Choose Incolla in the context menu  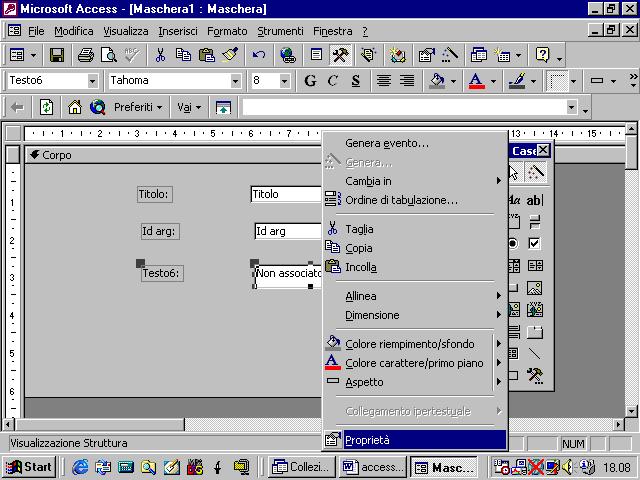[x=416, y=267]
